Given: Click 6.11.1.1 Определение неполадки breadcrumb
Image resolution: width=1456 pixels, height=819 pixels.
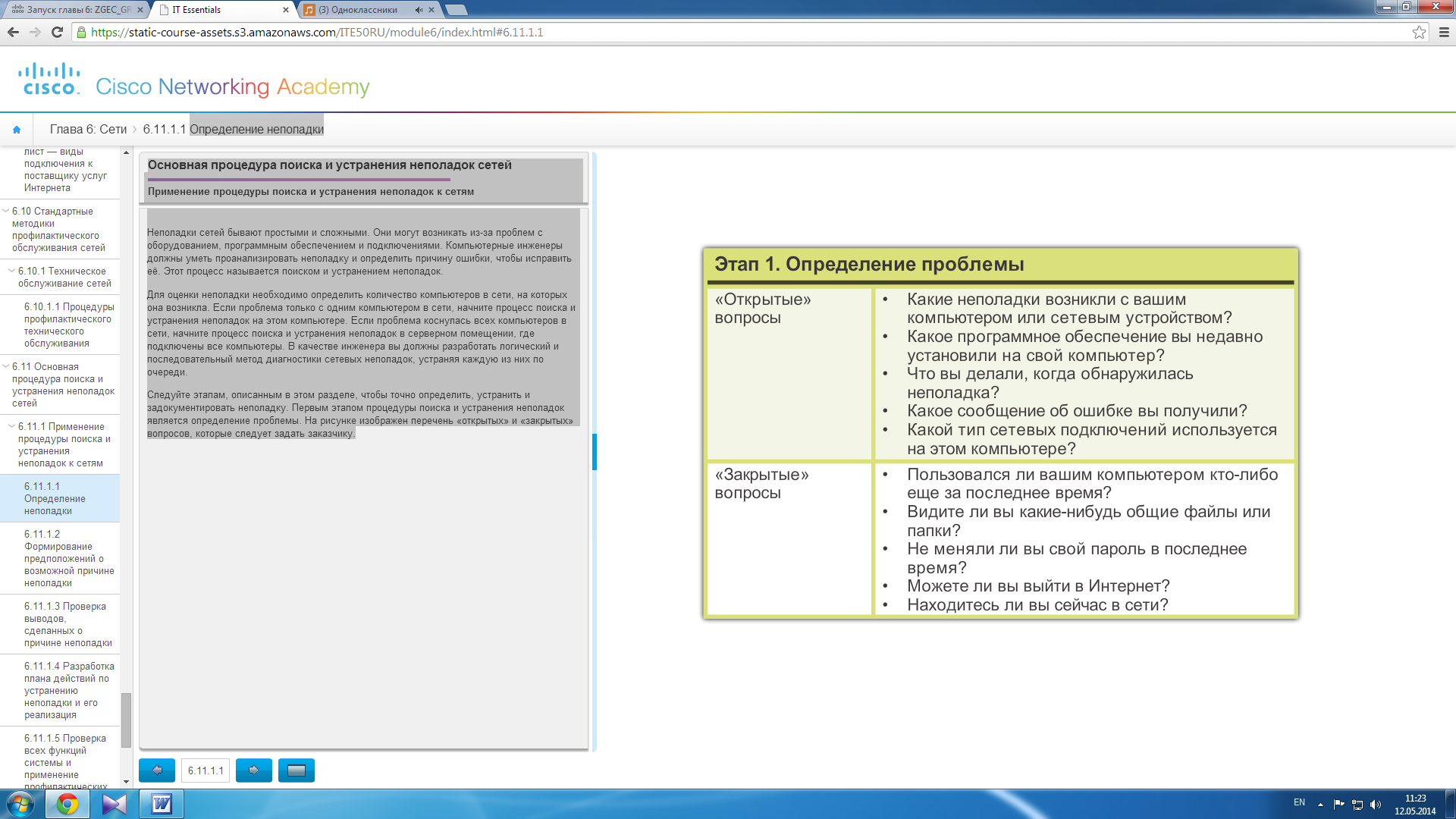Looking at the screenshot, I should 234,130.
